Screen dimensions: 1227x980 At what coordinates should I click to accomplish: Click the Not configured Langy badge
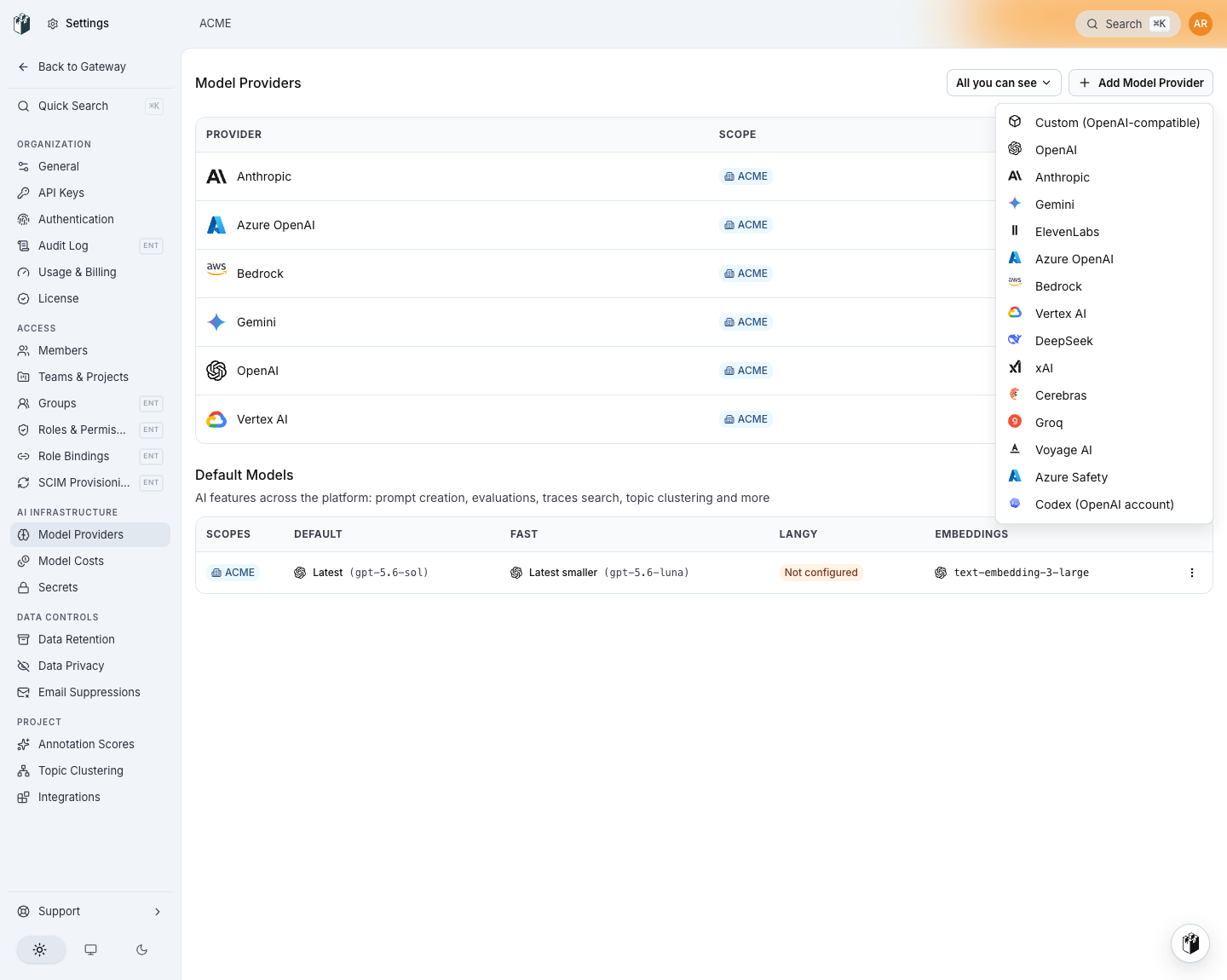pos(821,573)
